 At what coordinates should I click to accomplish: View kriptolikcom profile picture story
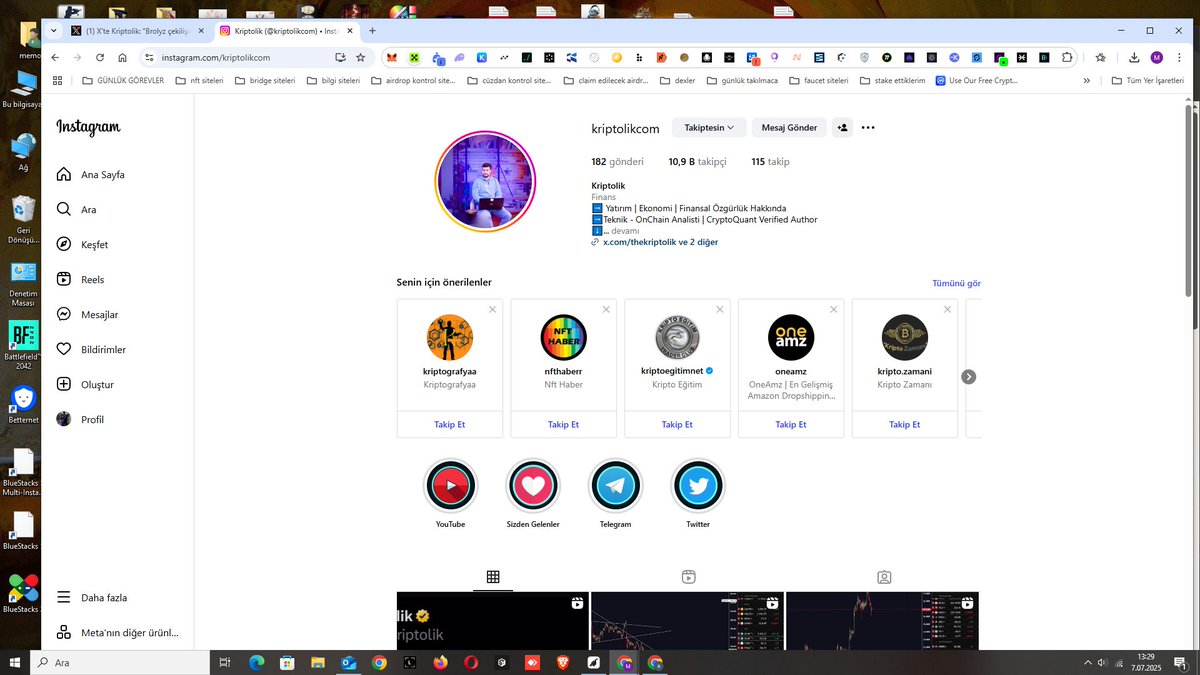click(485, 182)
